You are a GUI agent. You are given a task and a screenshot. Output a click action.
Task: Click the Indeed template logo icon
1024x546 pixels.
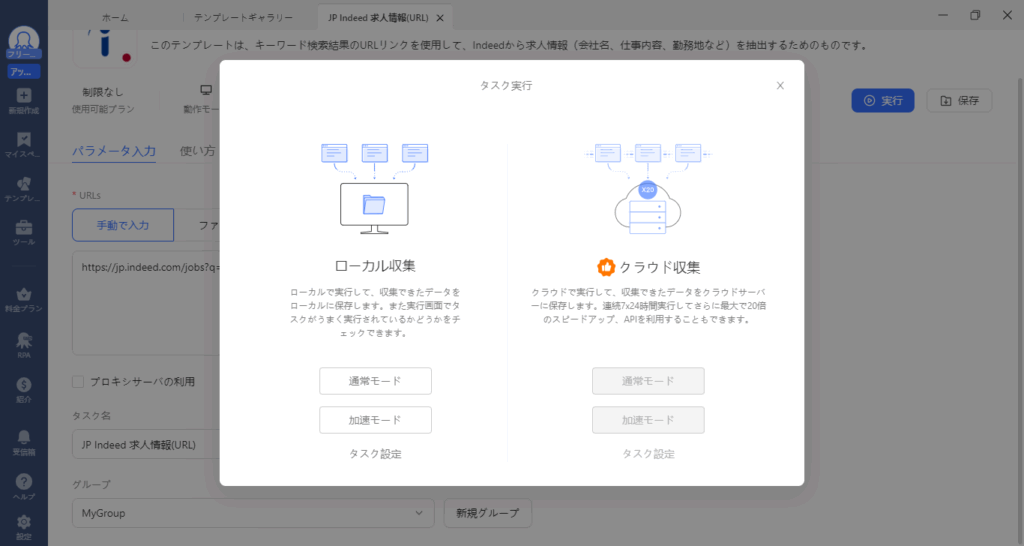tap(105, 48)
